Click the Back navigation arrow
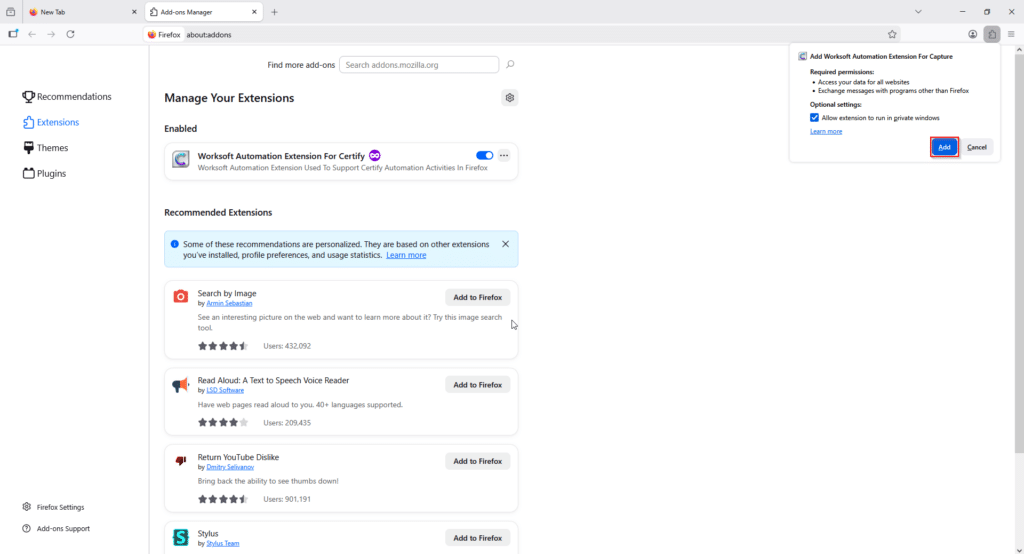The width and height of the screenshot is (1024, 554). click(32, 34)
